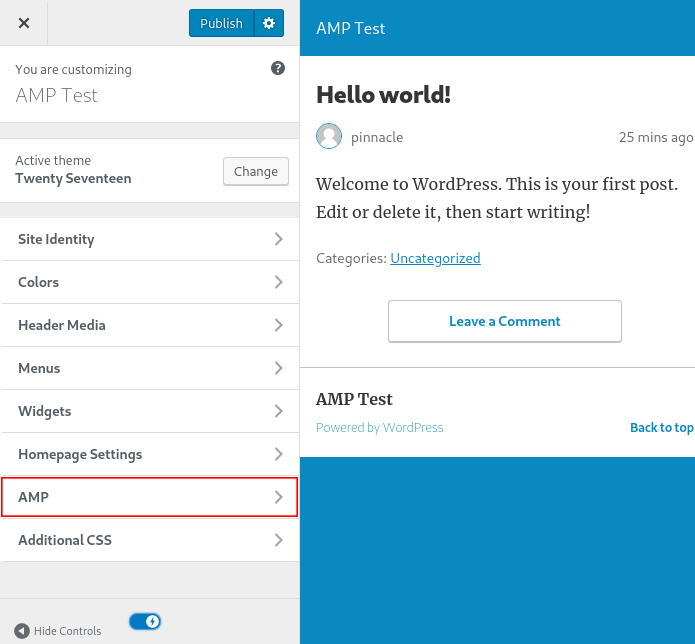Open Homepage Settings section
Screen dimensions: 695x644
coord(150,454)
